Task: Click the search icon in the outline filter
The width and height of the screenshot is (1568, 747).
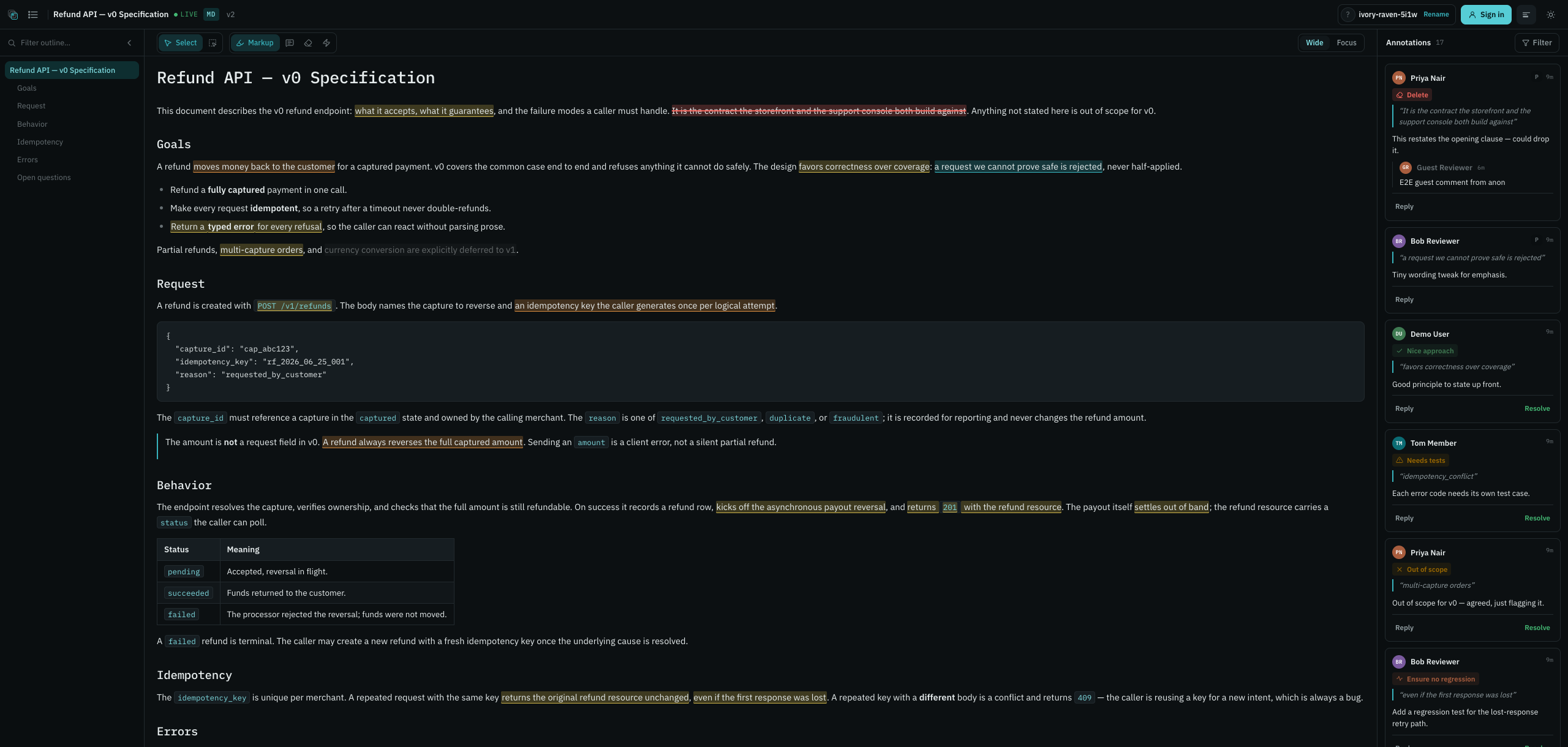Action: click(x=12, y=43)
